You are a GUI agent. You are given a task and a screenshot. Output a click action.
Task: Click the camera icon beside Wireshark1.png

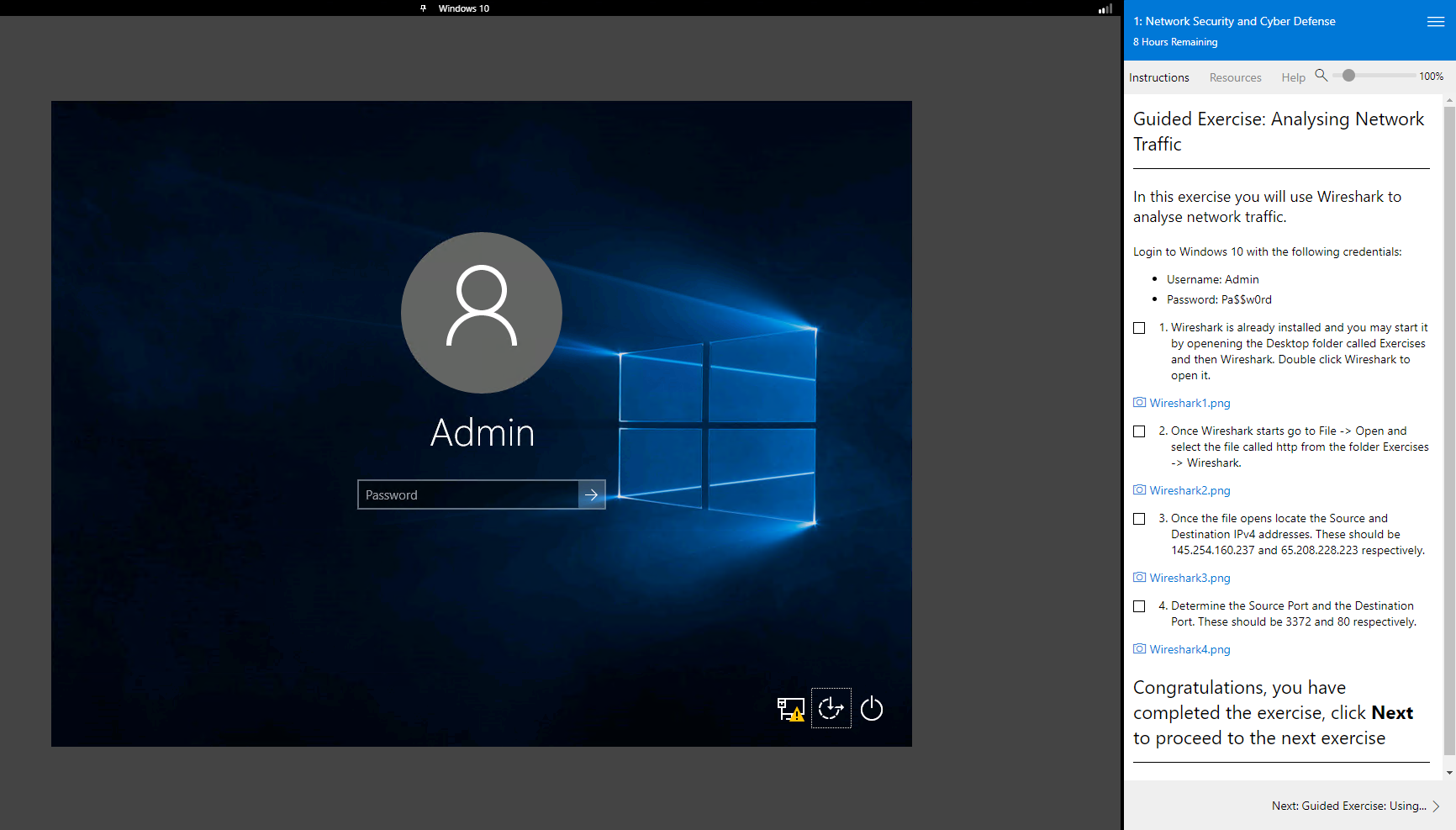(1140, 403)
